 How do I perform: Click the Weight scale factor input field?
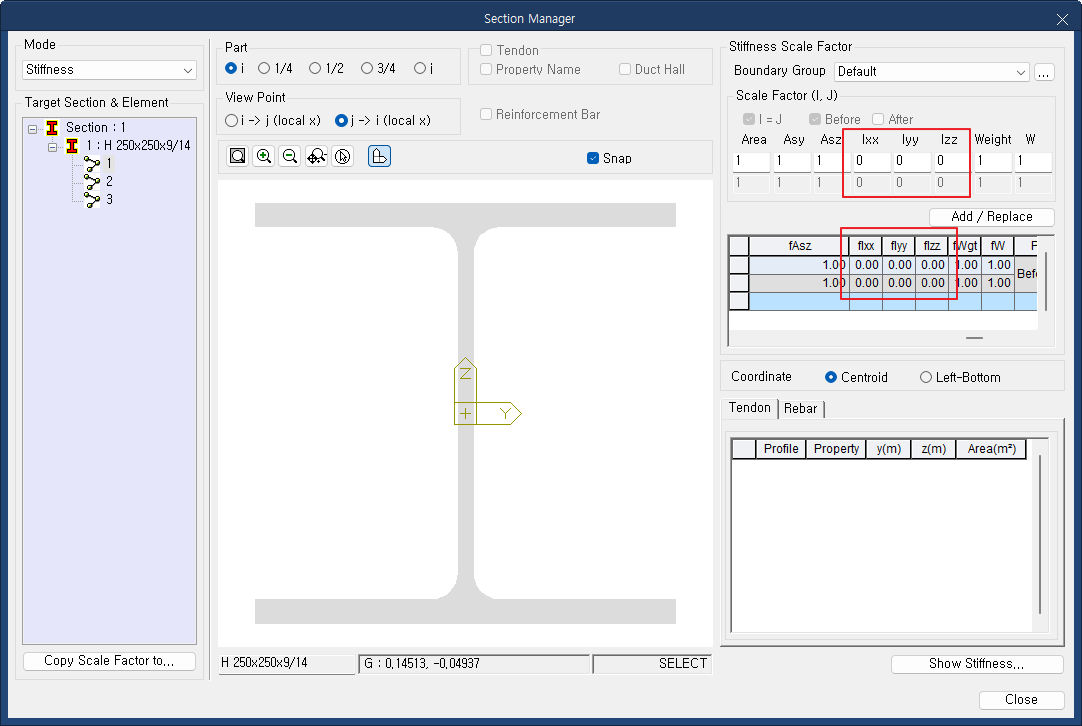(x=992, y=161)
